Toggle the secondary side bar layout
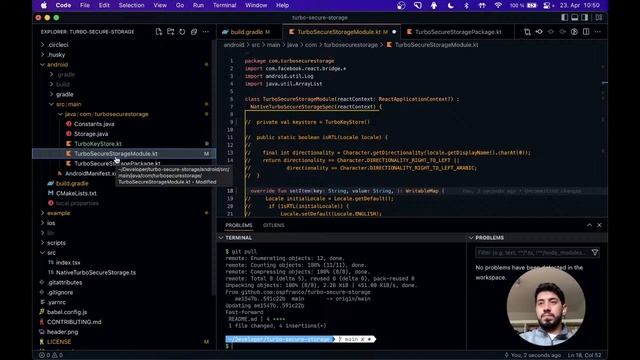Viewport: 640px width, 360px height. click(585, 18)
